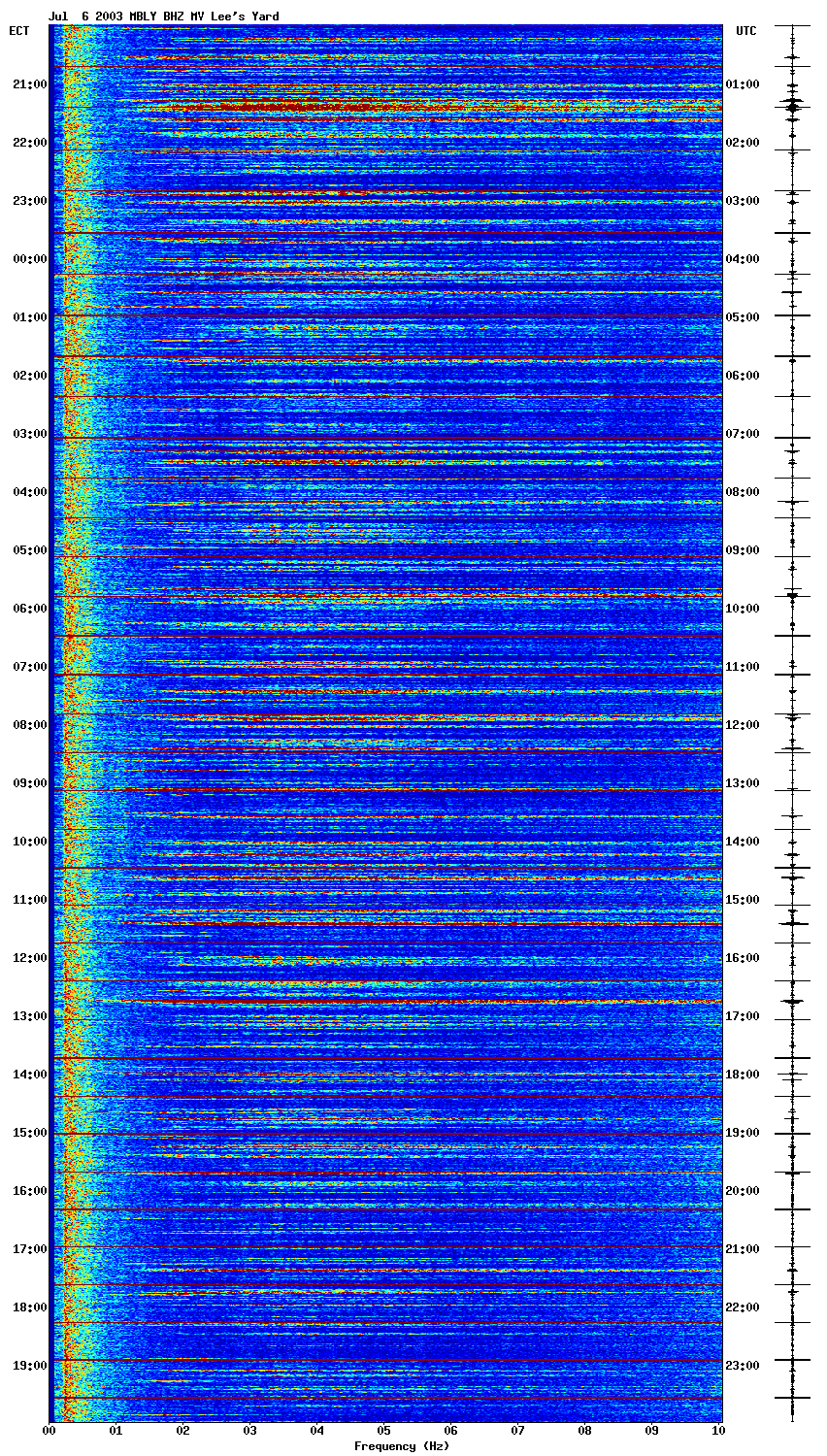The image size is (827, 1456).
Task: Click the ECT axis header label
Action: tap(19, 31)
